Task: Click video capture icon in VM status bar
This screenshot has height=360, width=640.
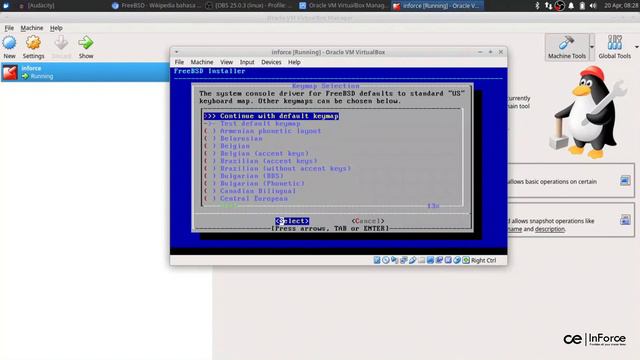Action: point(439,260)
